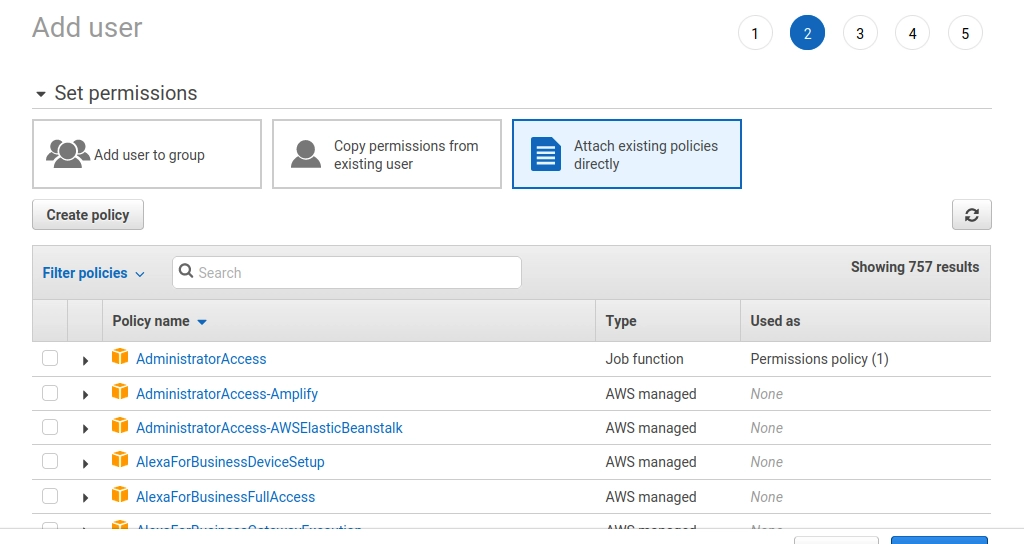Click the document icon in Attach existing policies

(x=546, y=154)
